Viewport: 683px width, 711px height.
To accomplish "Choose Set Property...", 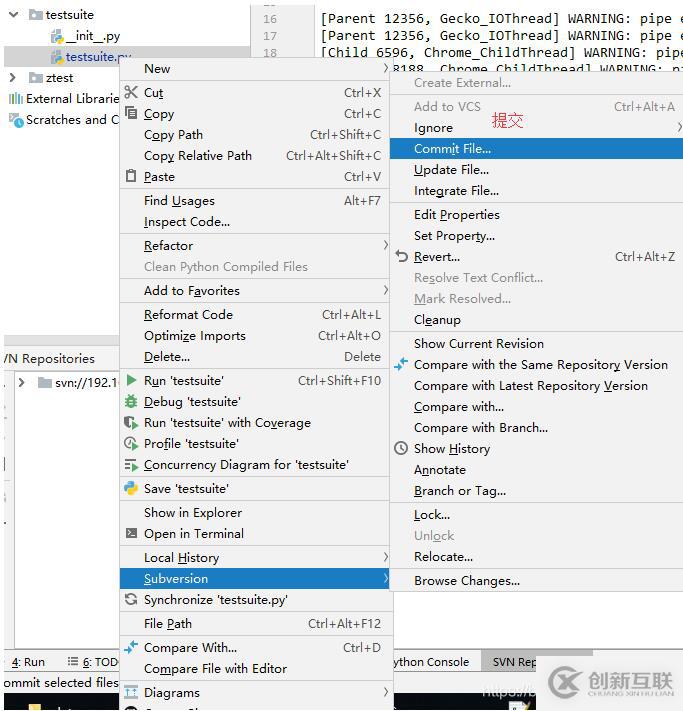I will [537, 235].
